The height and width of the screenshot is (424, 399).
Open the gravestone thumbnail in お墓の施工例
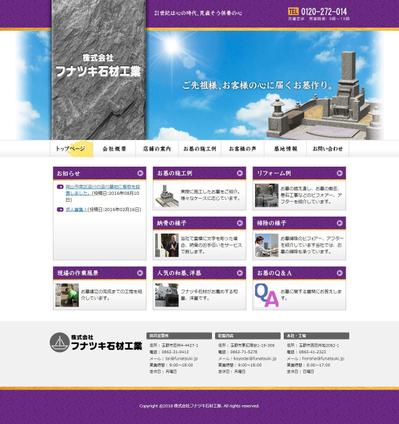pos(167,195)
